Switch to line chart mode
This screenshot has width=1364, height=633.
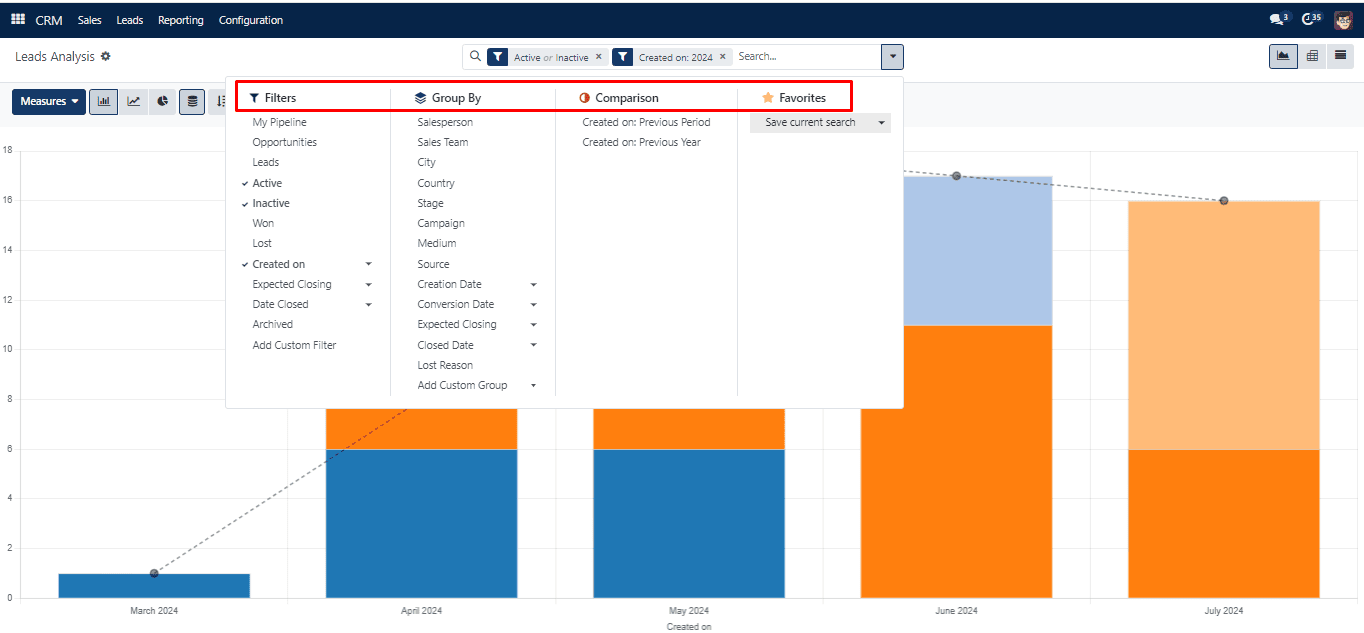pyautogui.click(x=133, y=101)
